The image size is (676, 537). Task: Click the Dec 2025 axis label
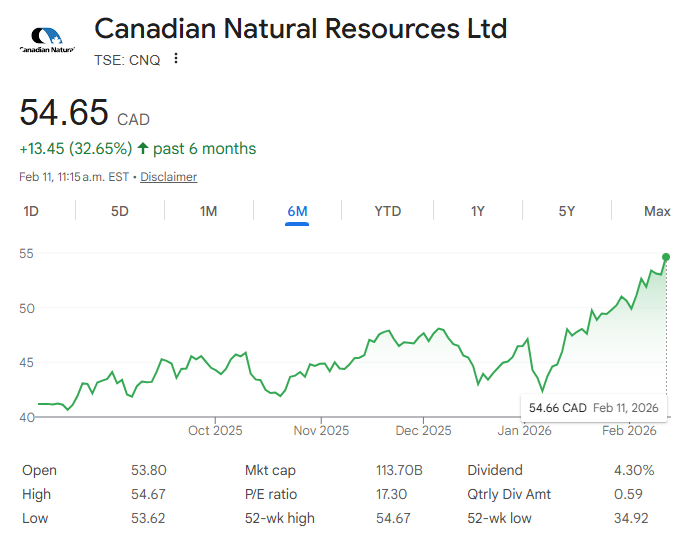[x=423, y=431]
